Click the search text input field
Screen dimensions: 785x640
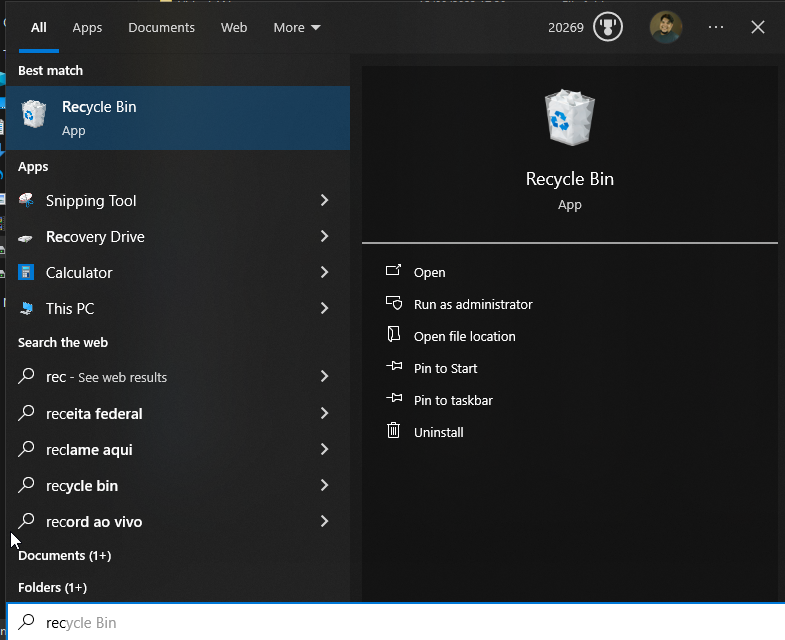pyautogui.click(x=396, y=622)
